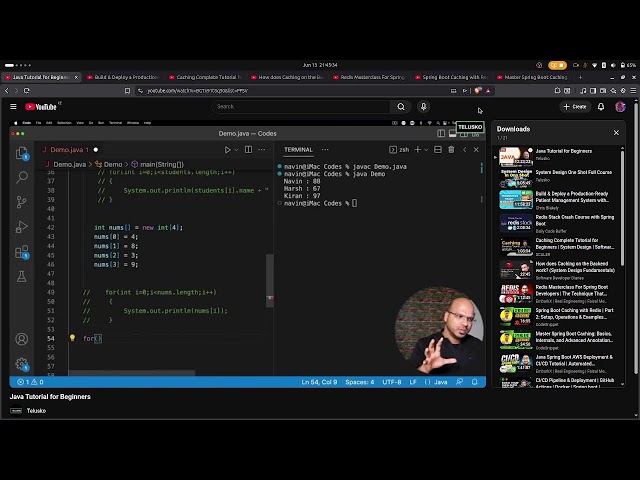Open YouTube notifications bell
The image size is (640, 480).
(x=601, y=107)
